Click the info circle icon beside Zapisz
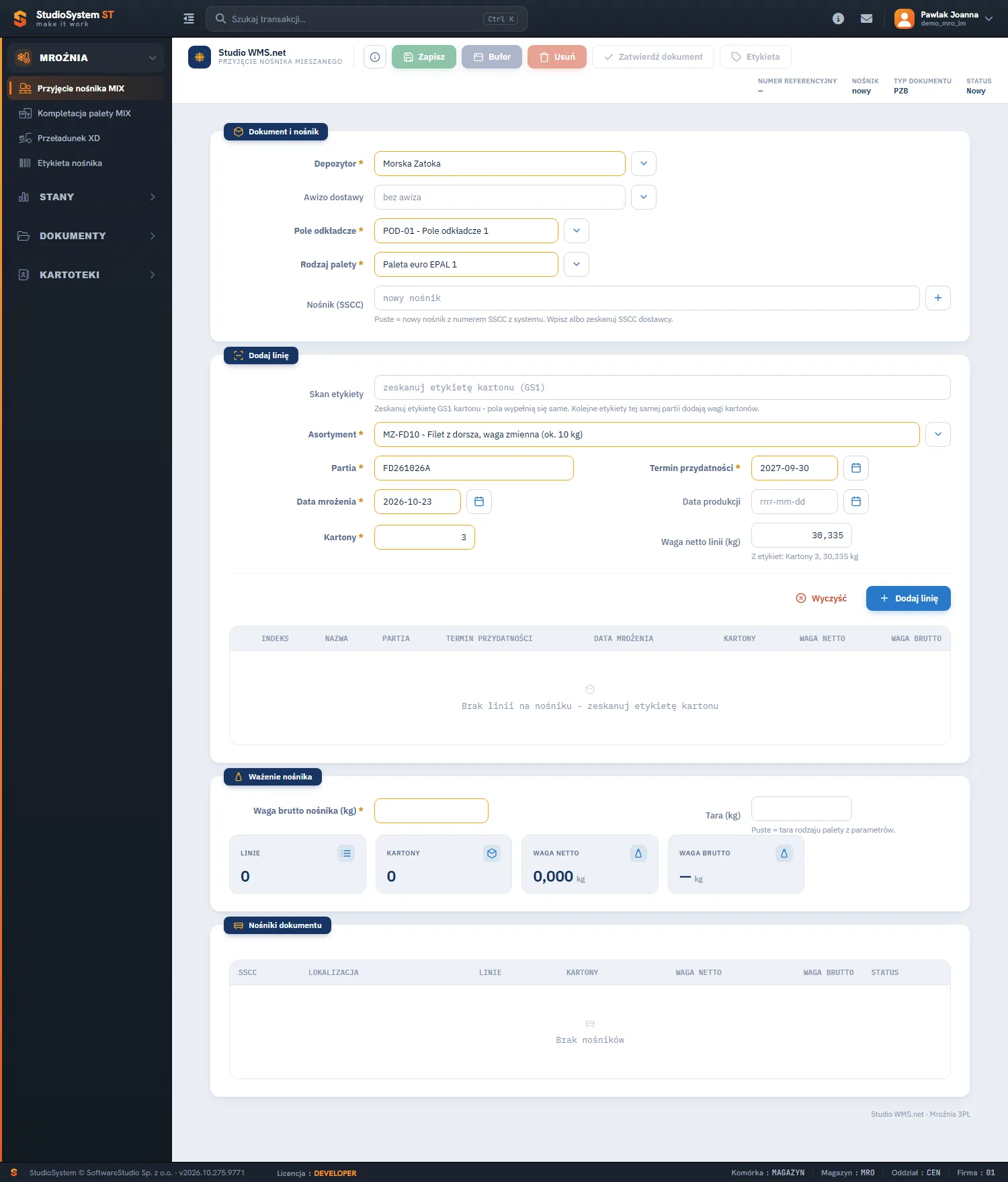Image resolution: width=1008 pixels, height=1182 pixels. pos(375,57)
